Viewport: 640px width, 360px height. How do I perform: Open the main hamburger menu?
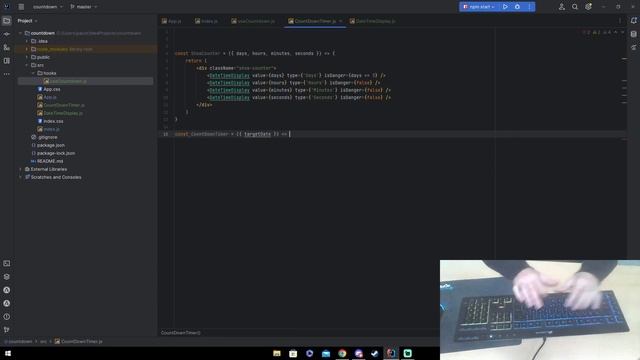coord(21,7)
